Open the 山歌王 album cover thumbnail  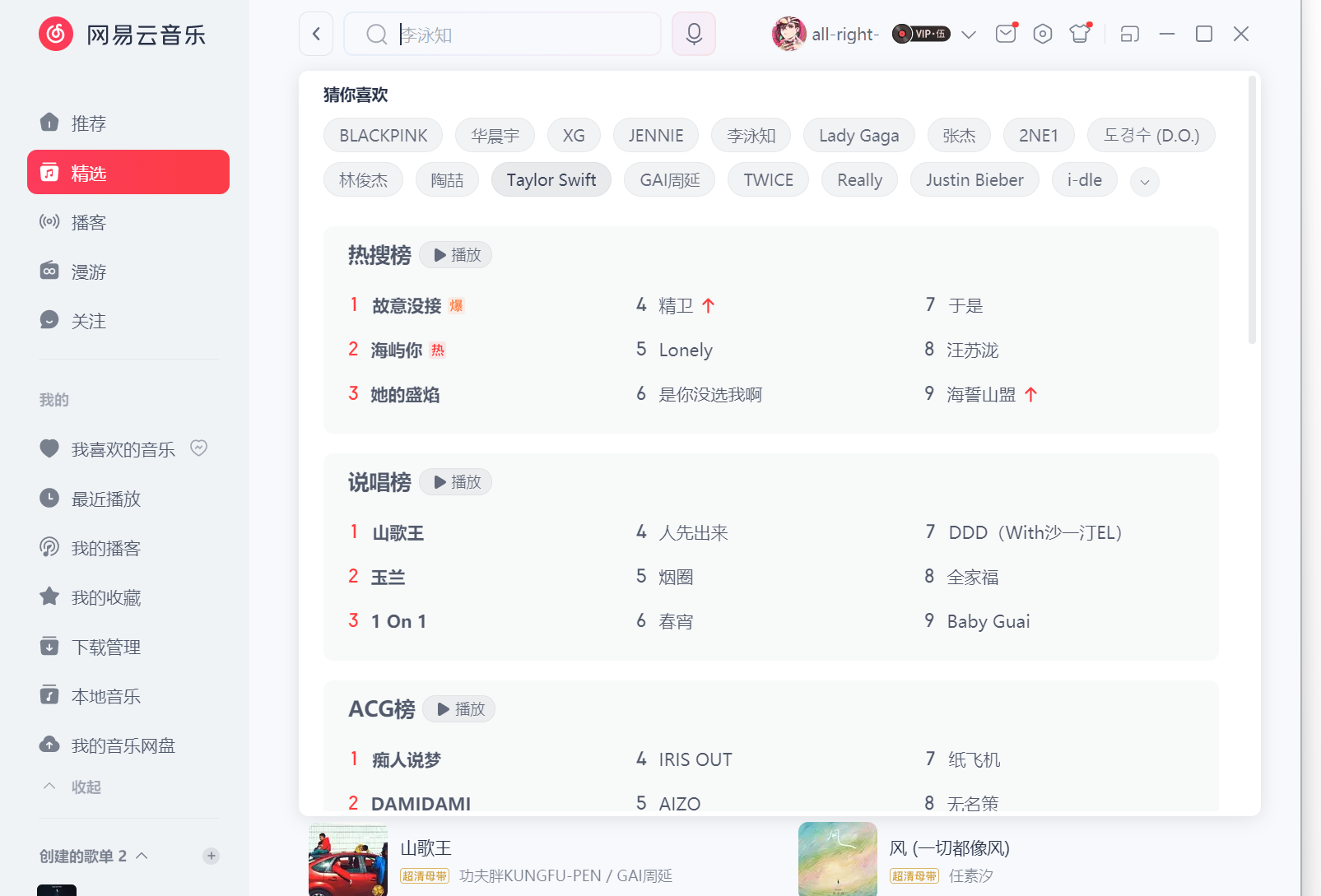tap(348, 859)
